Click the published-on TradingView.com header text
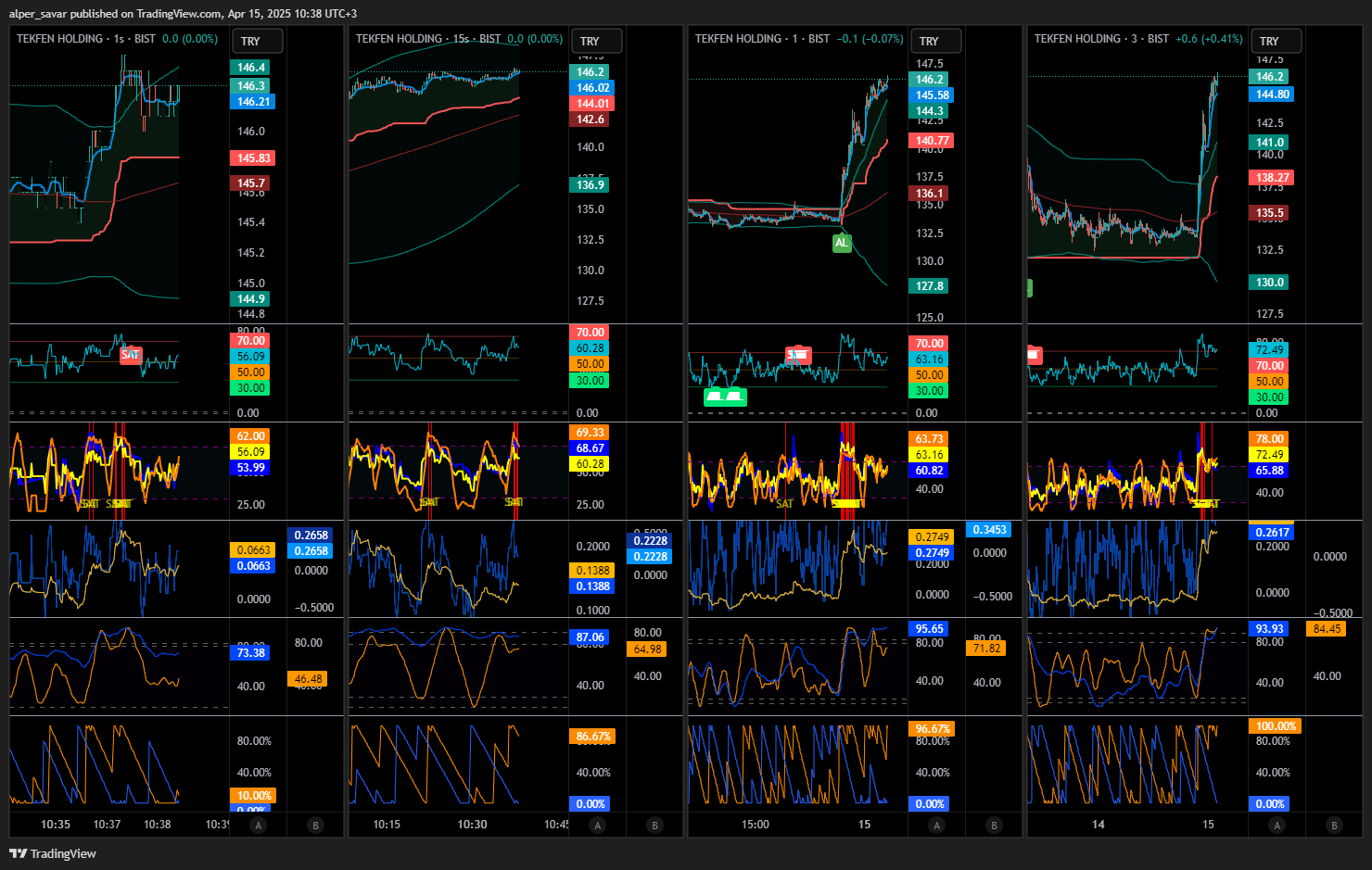Viewport: 1372px width, 870px height. pos(183,14)
